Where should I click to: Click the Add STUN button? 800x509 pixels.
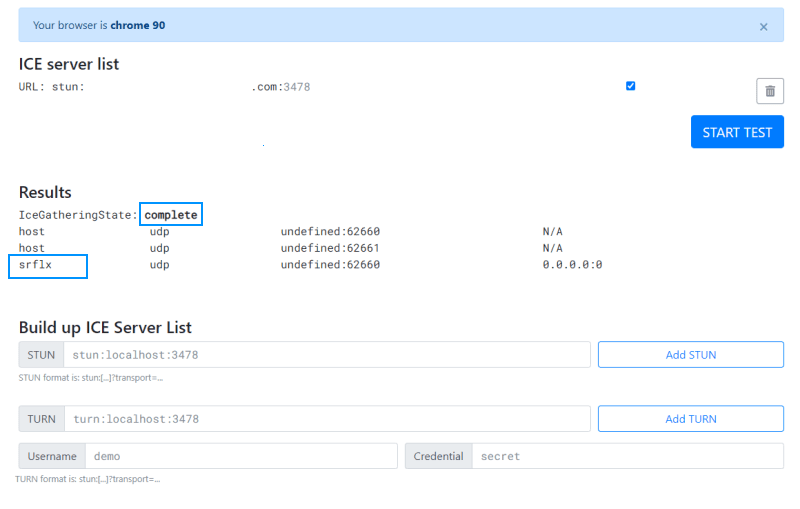[690, 354]
